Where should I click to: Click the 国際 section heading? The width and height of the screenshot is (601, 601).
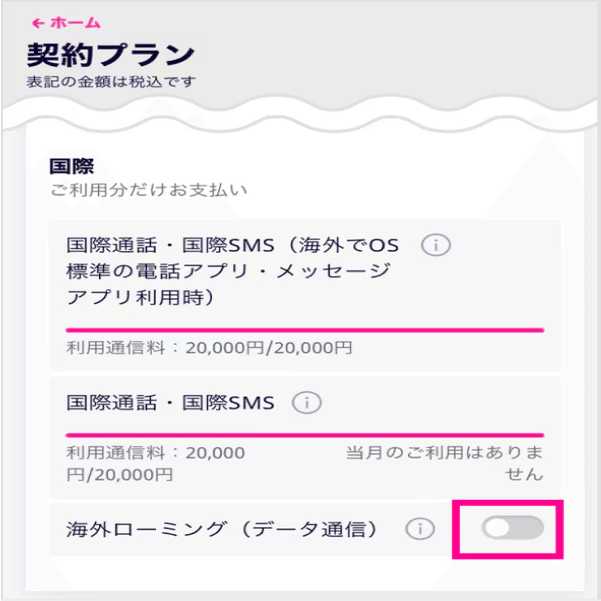(x=72, y=166)
